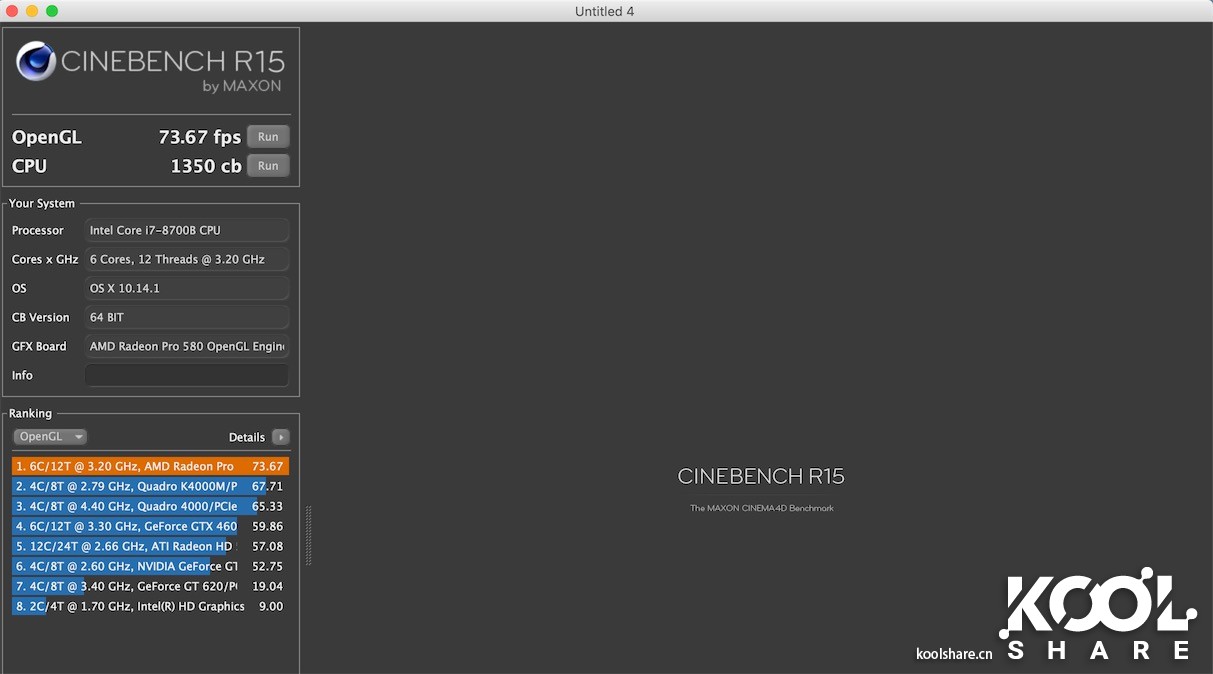The height and width of the screenshot is (674, 1213).
Task: Select the GeForce GT 620 ranking row
Action: [150, 586]
